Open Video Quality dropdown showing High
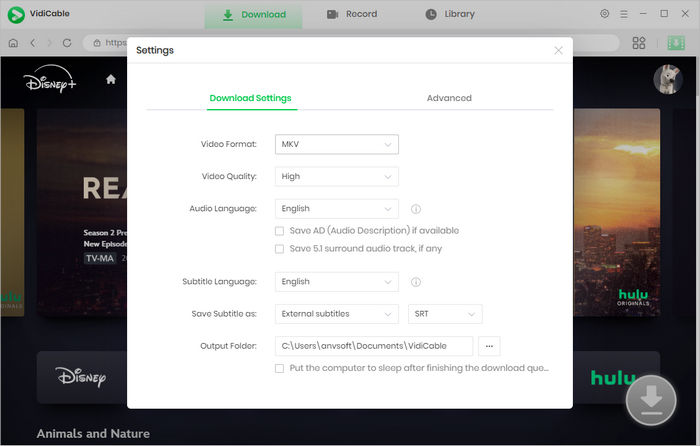This screenshot has height=446, width=700. [x=337, y=176]
